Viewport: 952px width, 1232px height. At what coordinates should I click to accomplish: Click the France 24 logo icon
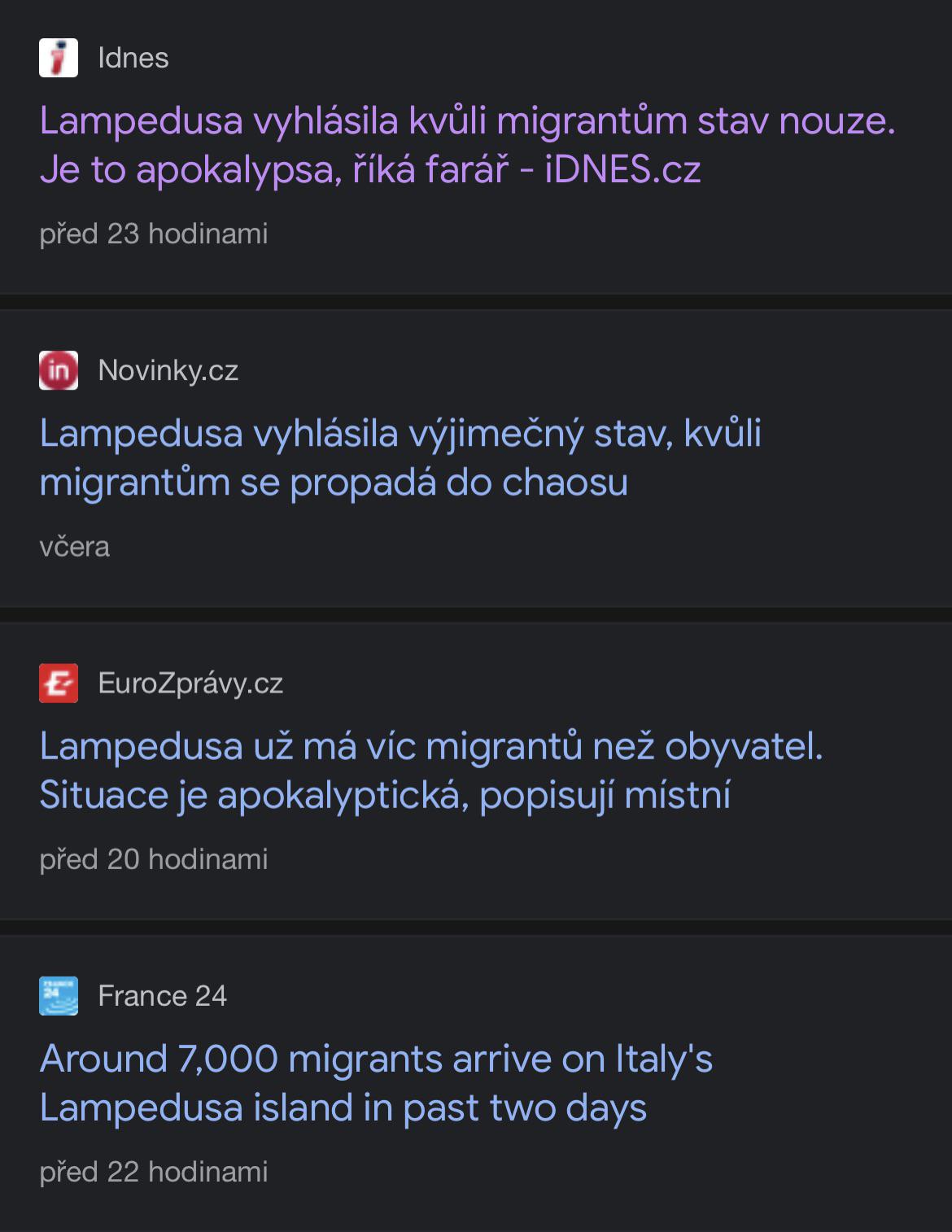coord(59,995)
